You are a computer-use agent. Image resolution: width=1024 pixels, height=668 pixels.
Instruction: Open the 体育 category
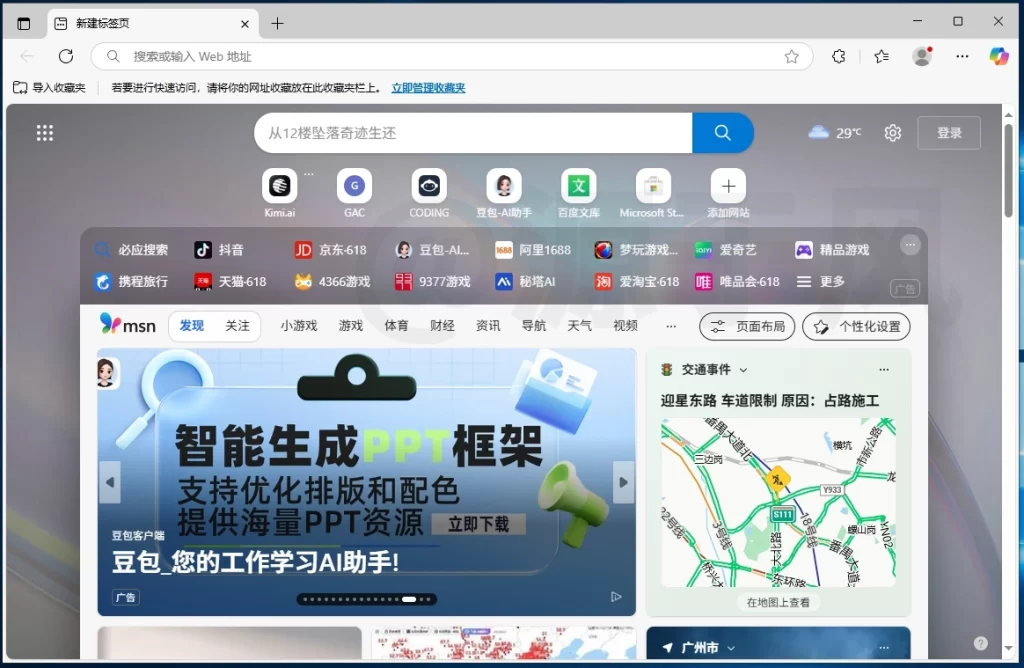pyautogui.click(x=396, y=326)
